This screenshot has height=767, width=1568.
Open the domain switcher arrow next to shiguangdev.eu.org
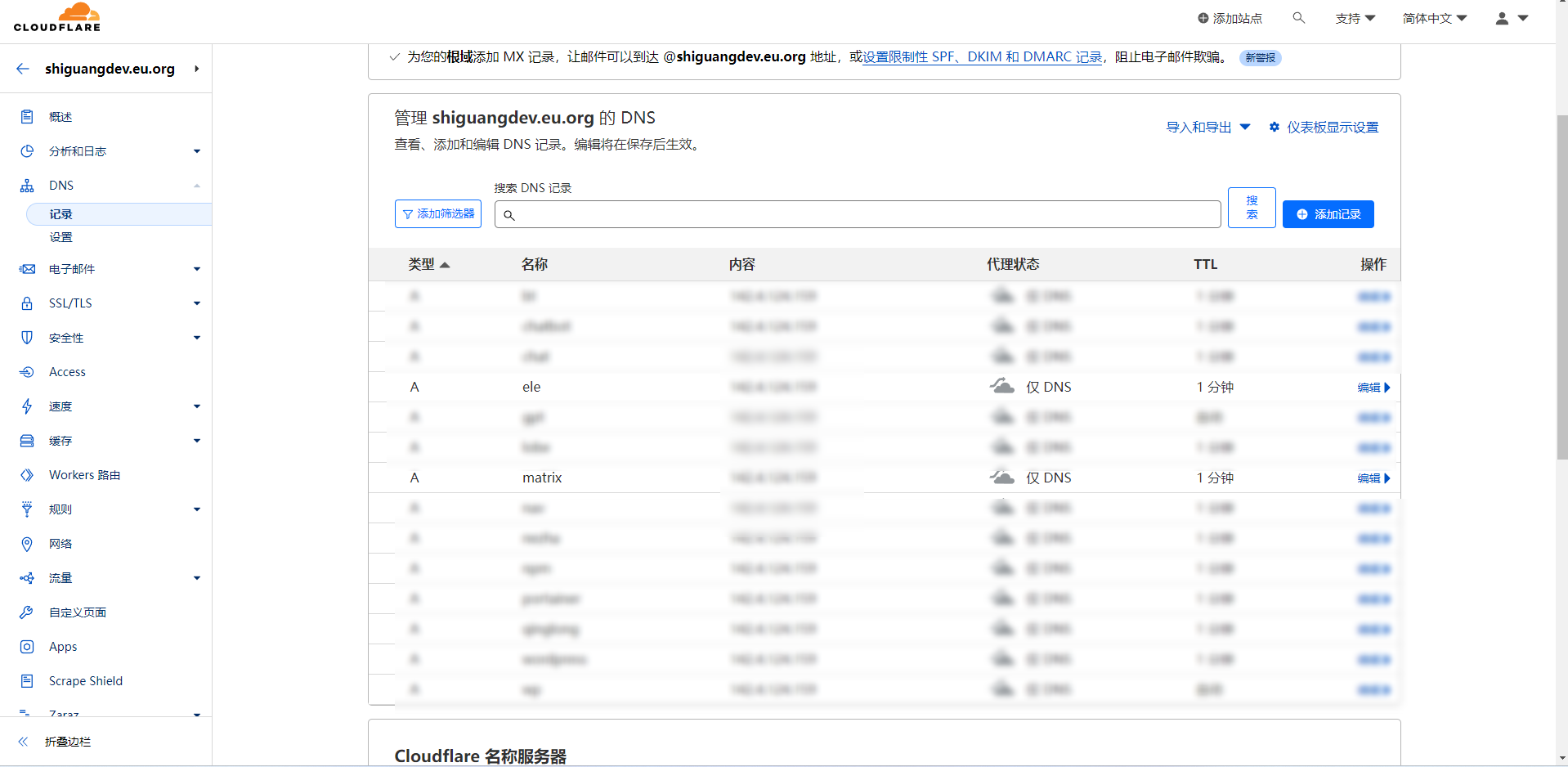(x=197, y=69)
